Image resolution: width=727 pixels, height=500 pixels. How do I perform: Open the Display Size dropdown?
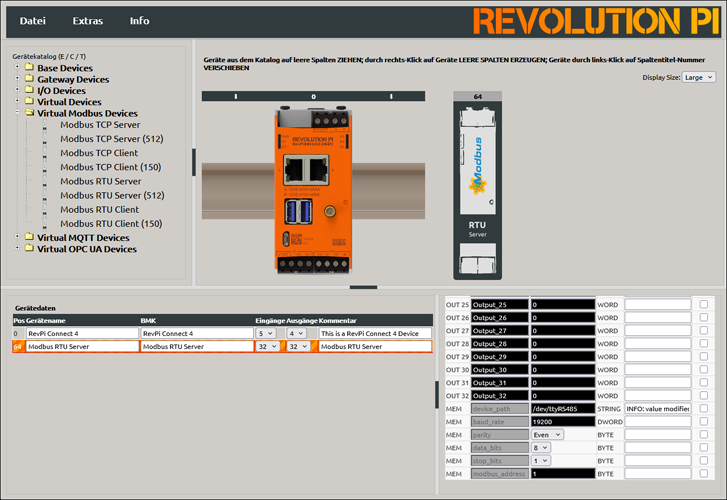pos(699,77)
